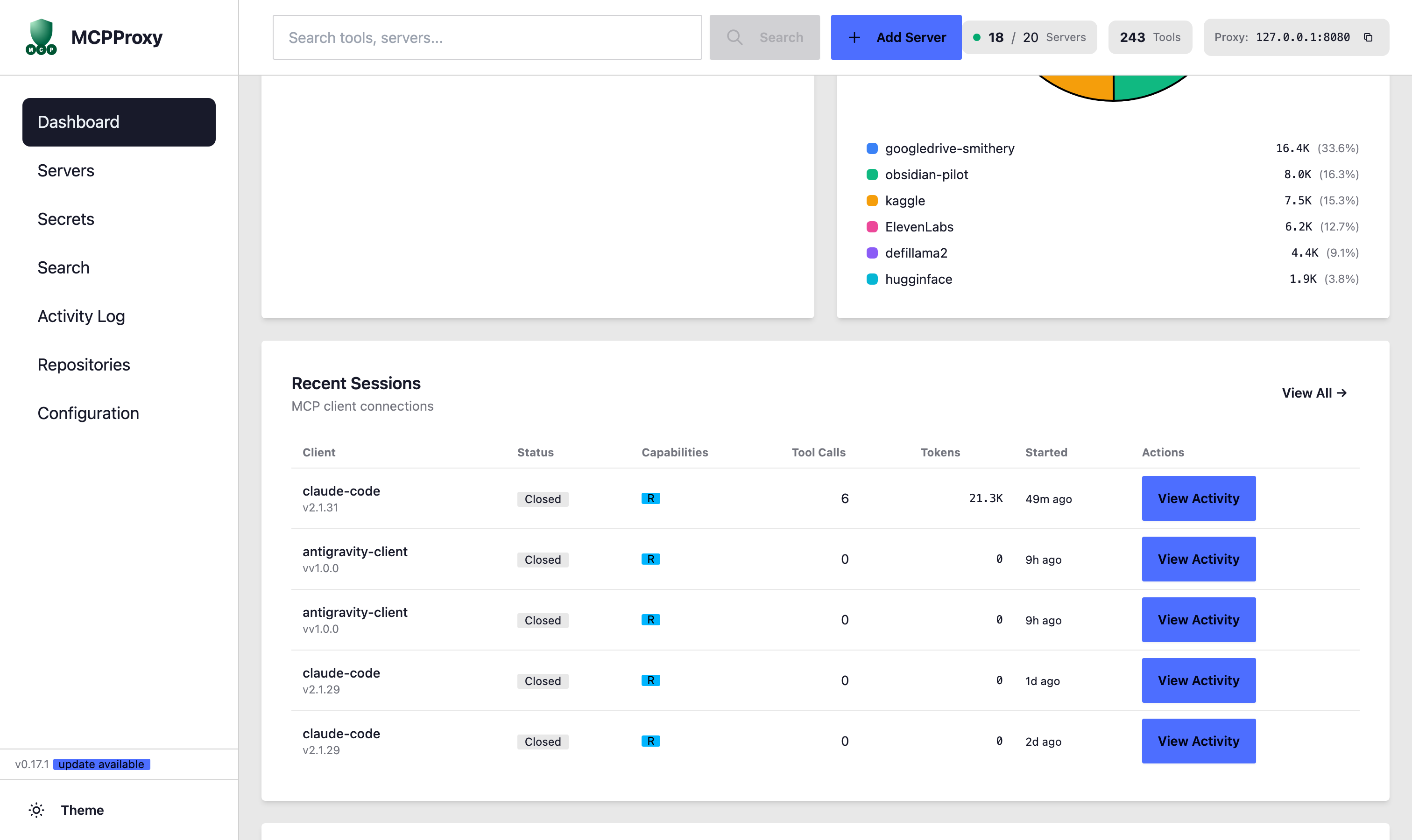The image size is (1412, 840).
Task: Click the magnifier Search button
Action: point(764,37)
